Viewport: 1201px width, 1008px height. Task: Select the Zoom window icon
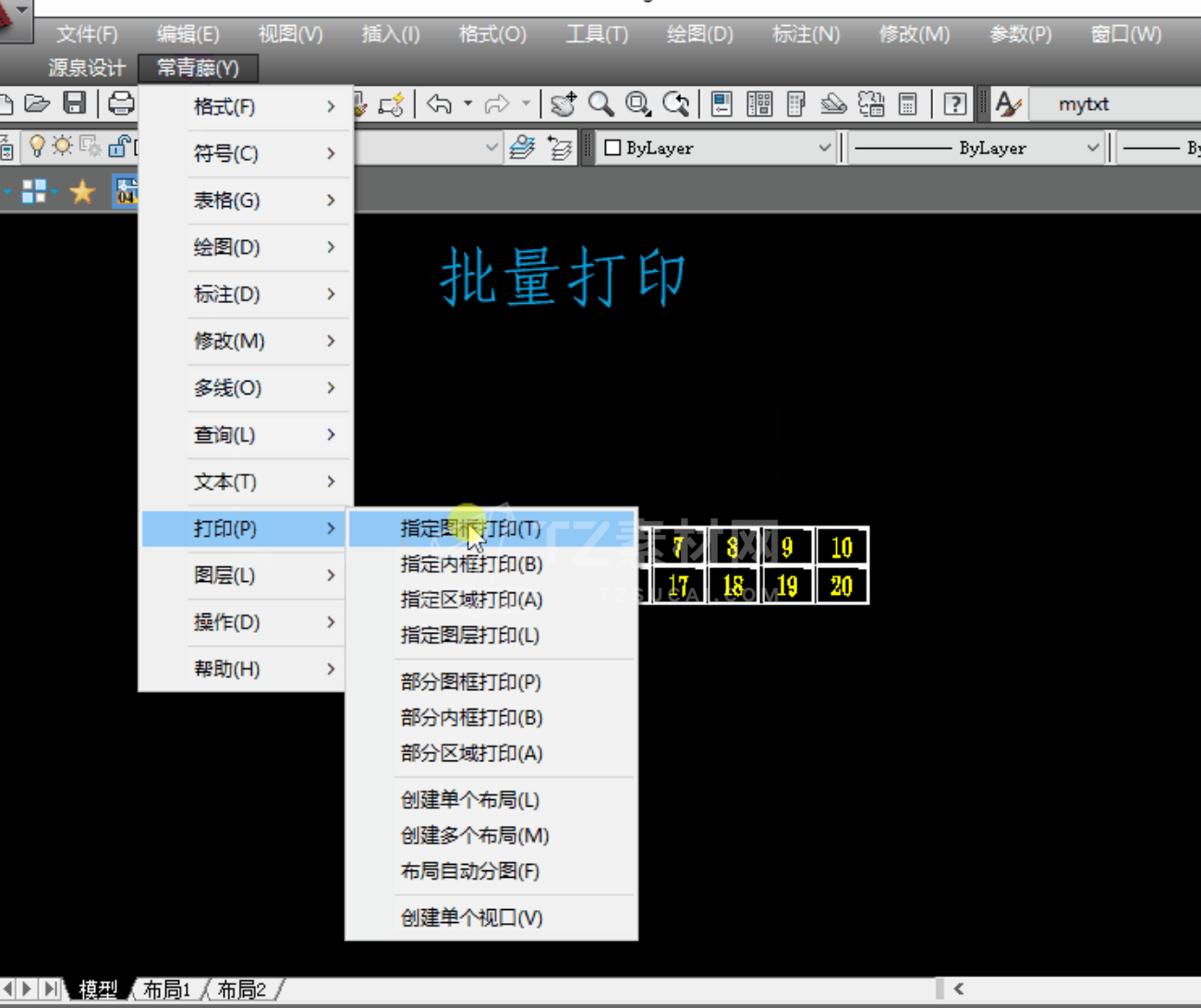(x=637, y=103)
